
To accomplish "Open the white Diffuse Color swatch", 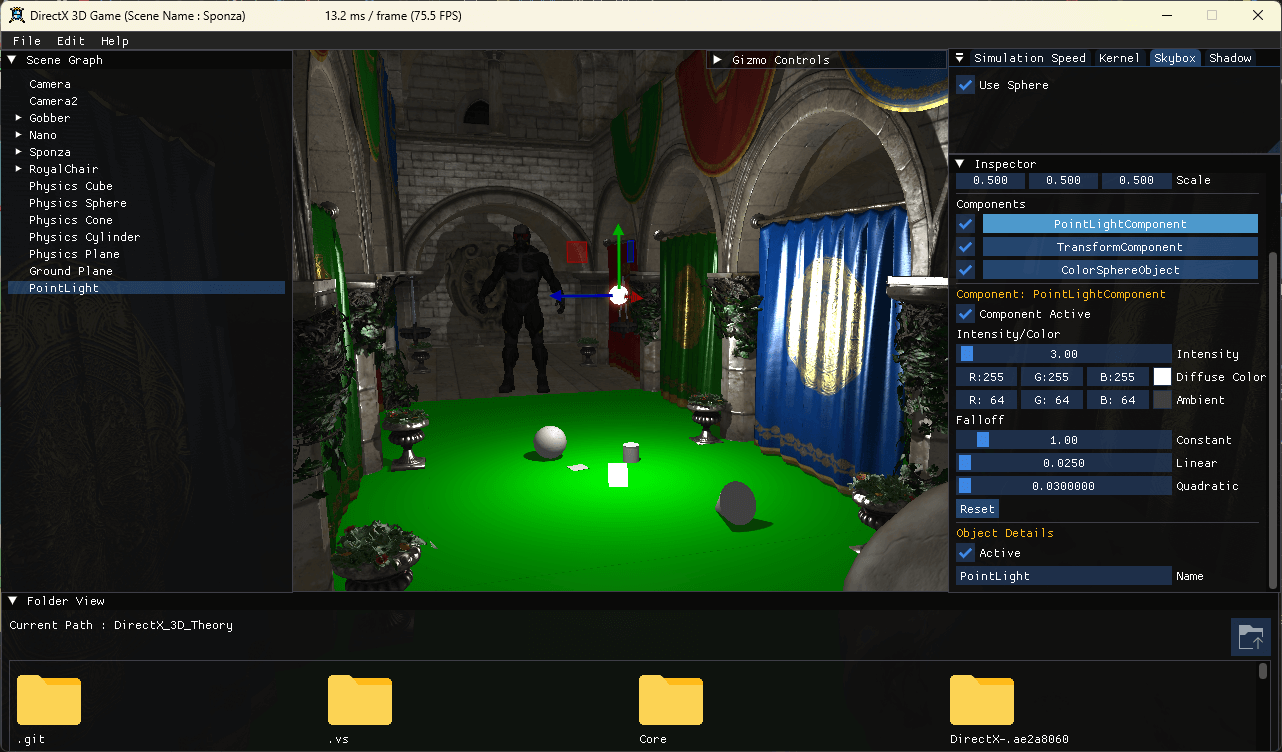I will point(1162,377).
